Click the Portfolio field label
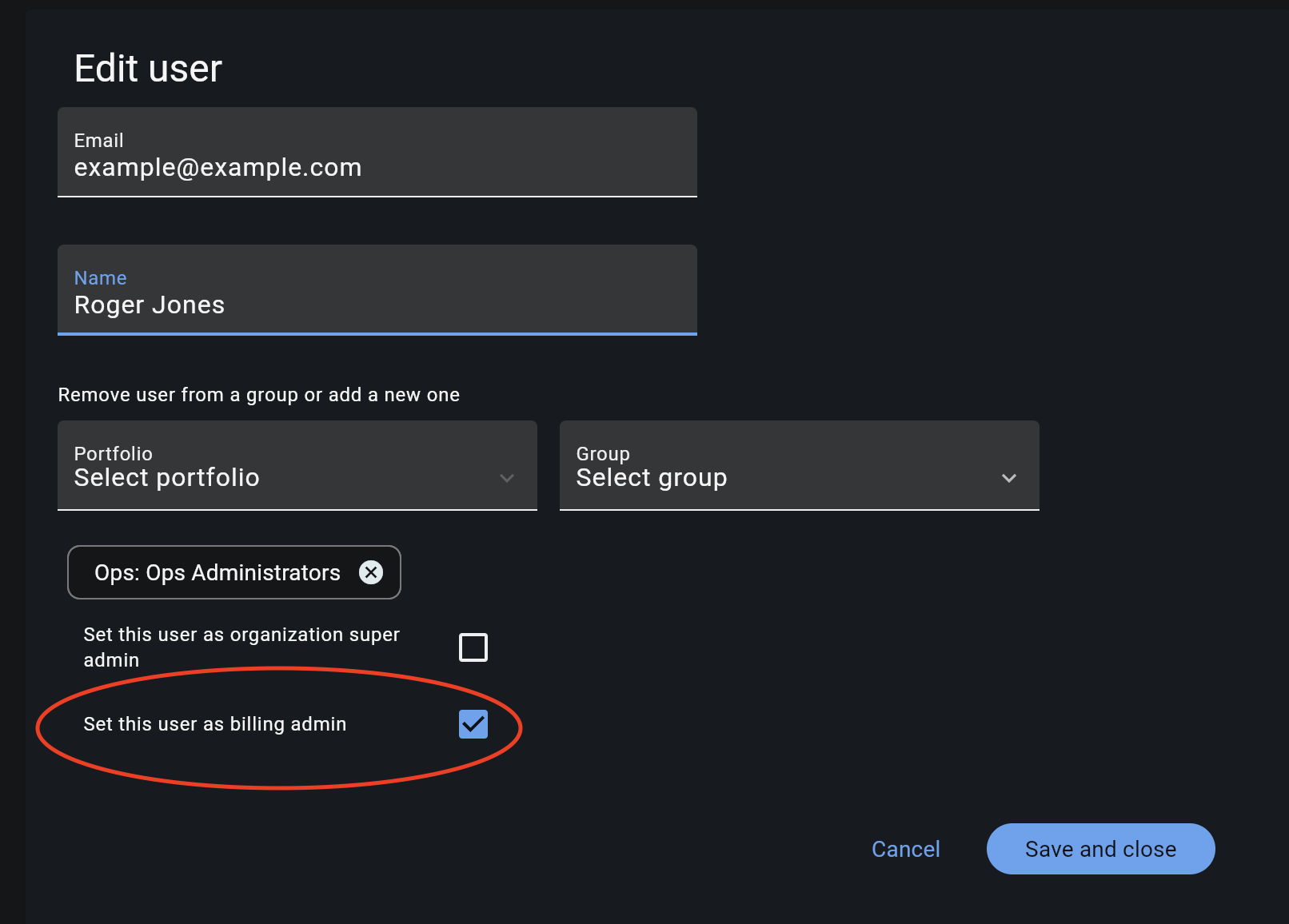 click(114, 453)
